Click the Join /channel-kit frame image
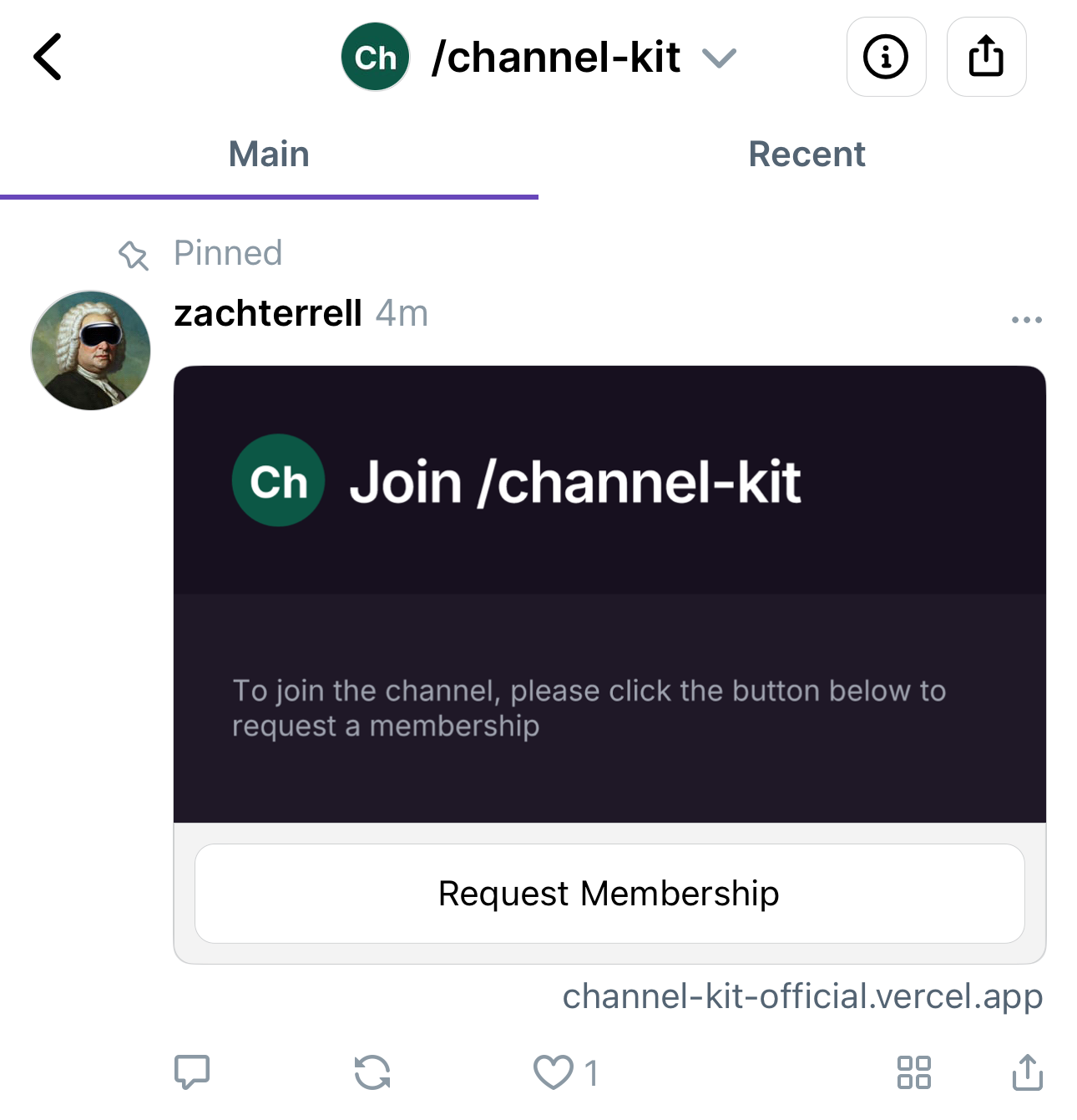Screen dimensions: 1077x1120 pos(609,594)
